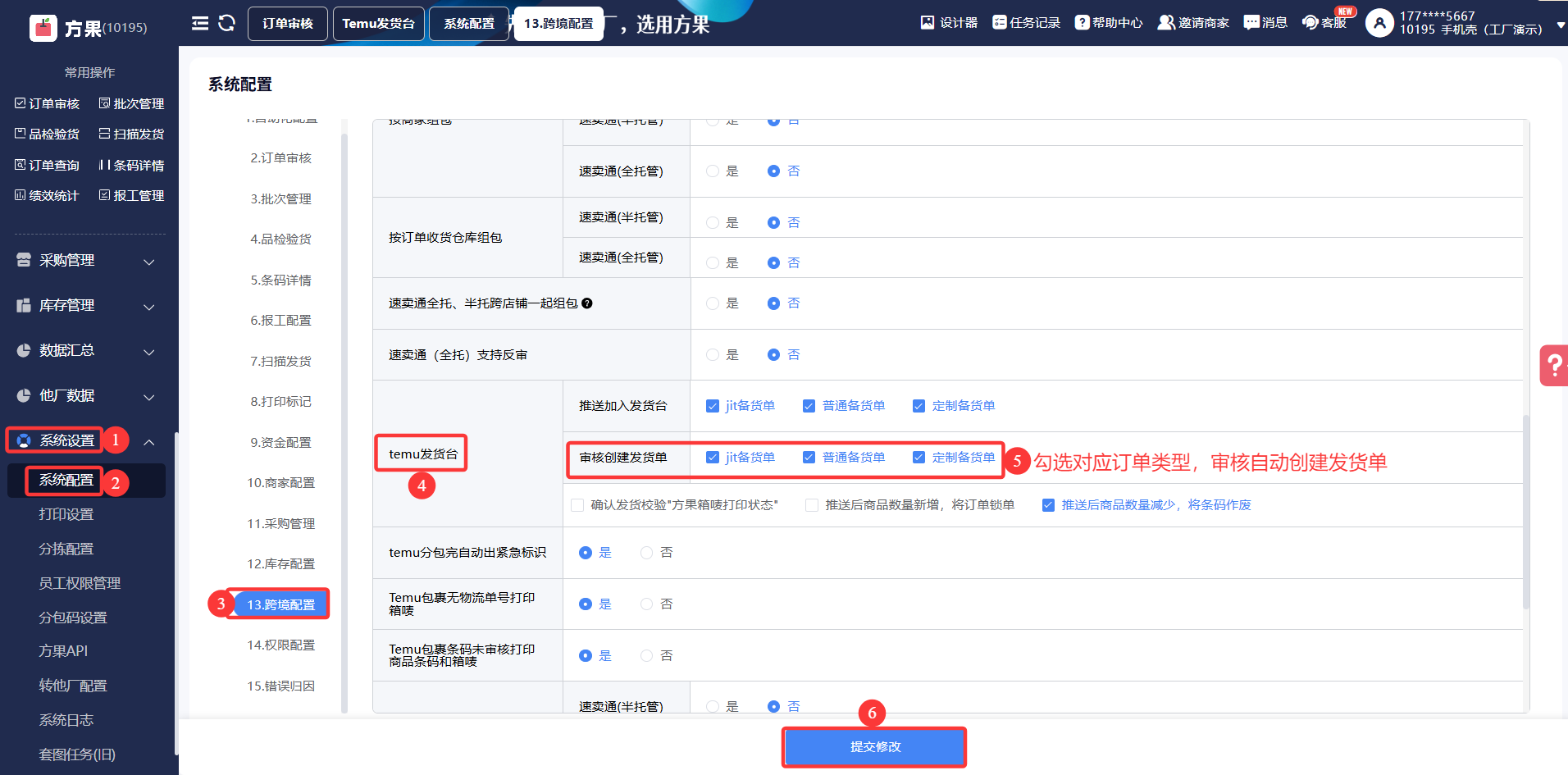
Task: Click the 邀请商家 invite merchant icon
Action: pyautogui.click(x=1165, y=22)
